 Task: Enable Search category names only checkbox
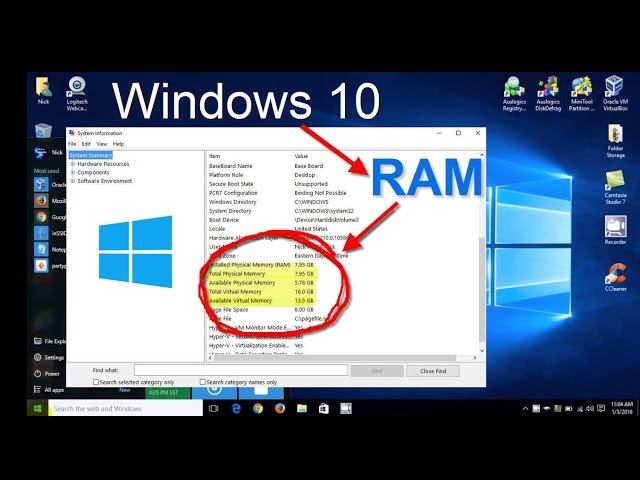pos(202,382)
